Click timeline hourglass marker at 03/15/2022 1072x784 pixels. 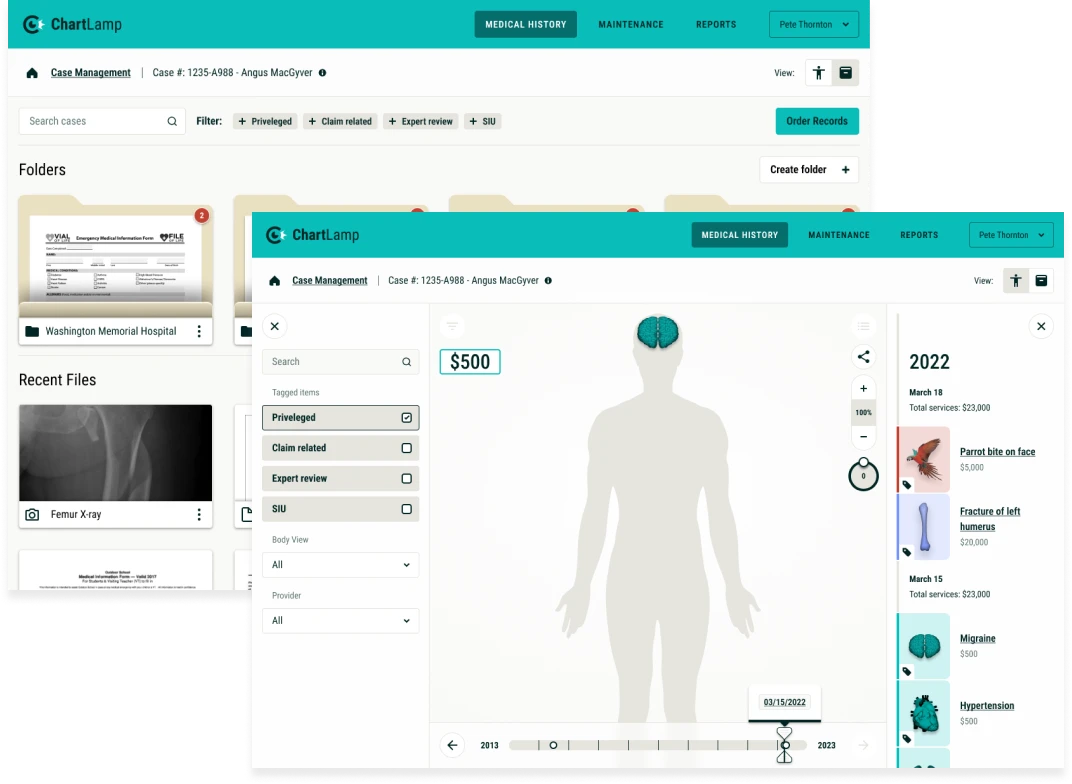[x=784, y=745]
